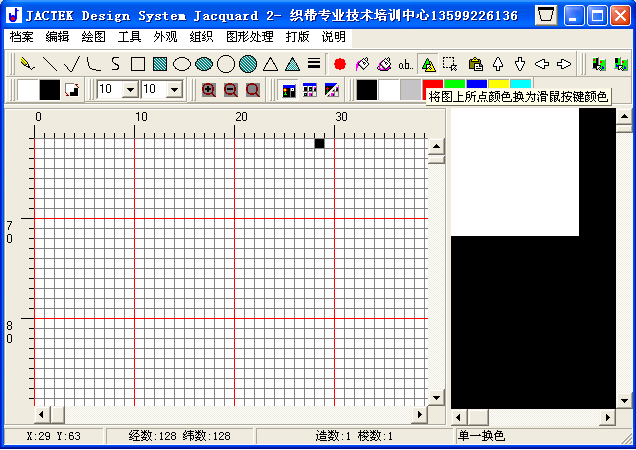Open the 图形处理 menu
636x450 pixels.
(250, 37)
